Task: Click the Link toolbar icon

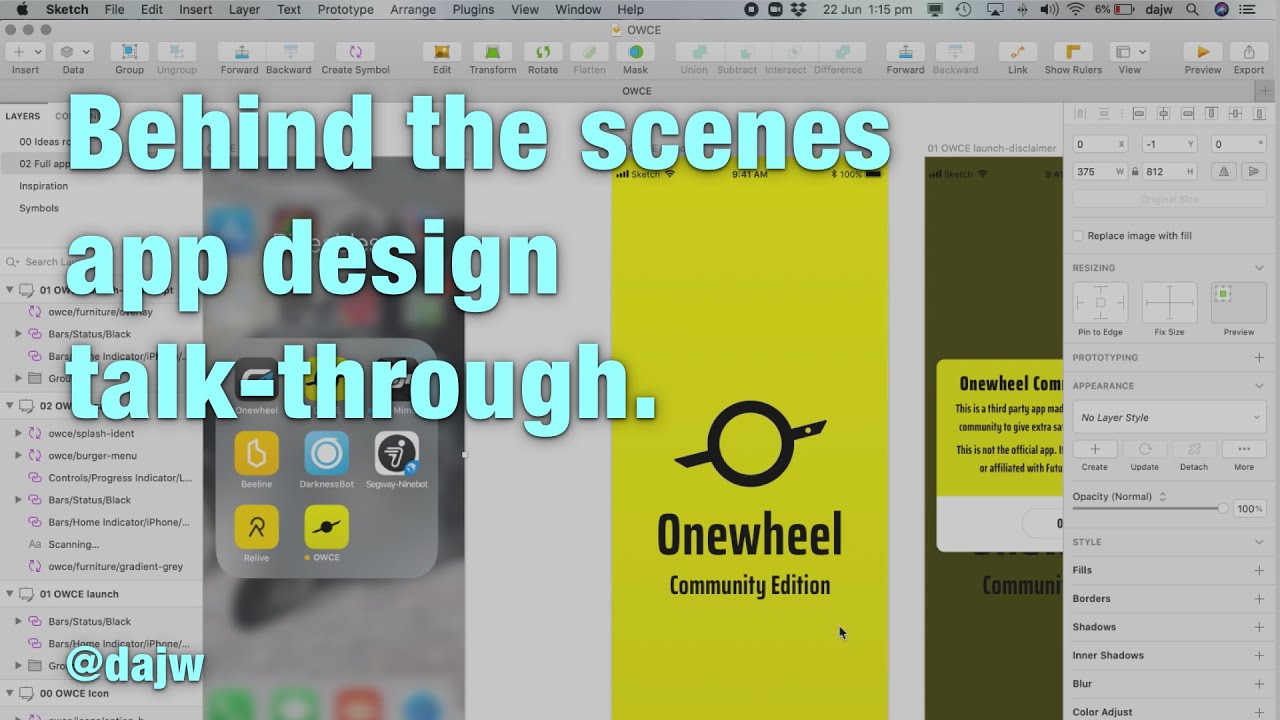Action: pyautogui.click(x=1017, y=52)
